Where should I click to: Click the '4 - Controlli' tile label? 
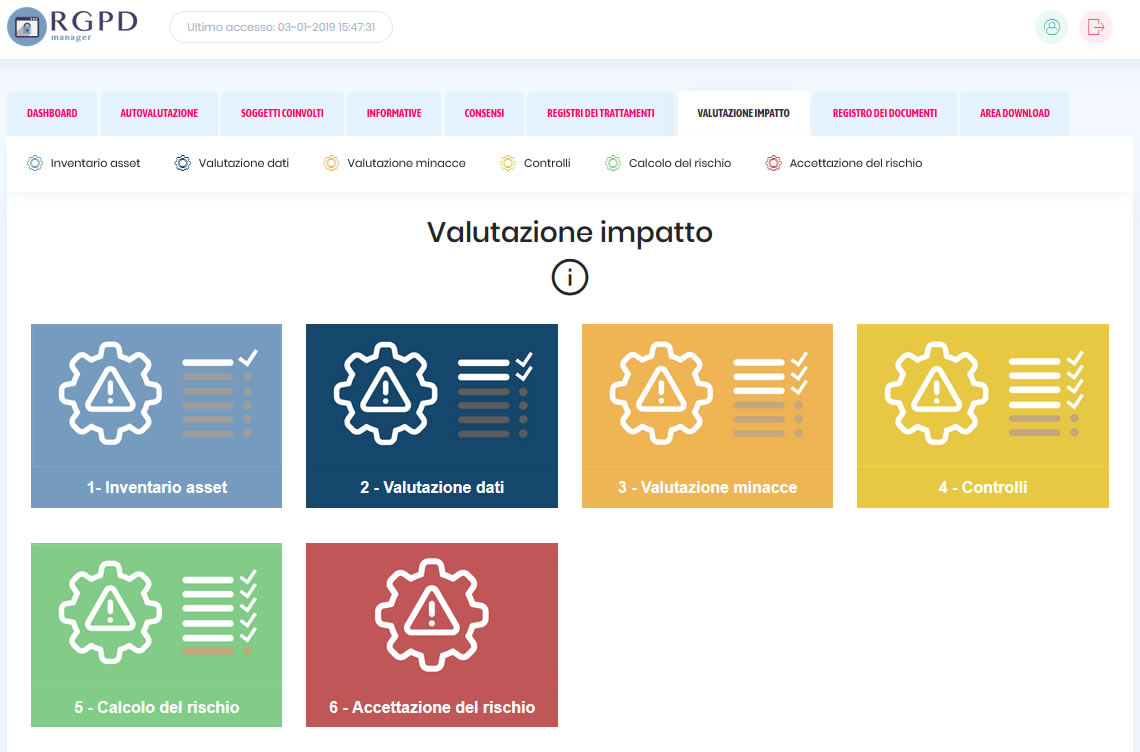coord(983,487)
